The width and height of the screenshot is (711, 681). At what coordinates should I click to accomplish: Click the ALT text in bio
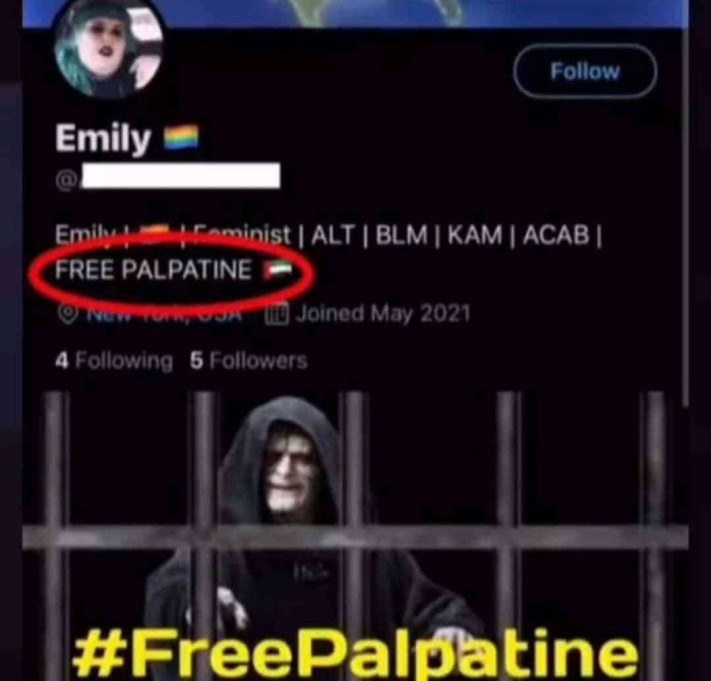(x=333, y=235)
